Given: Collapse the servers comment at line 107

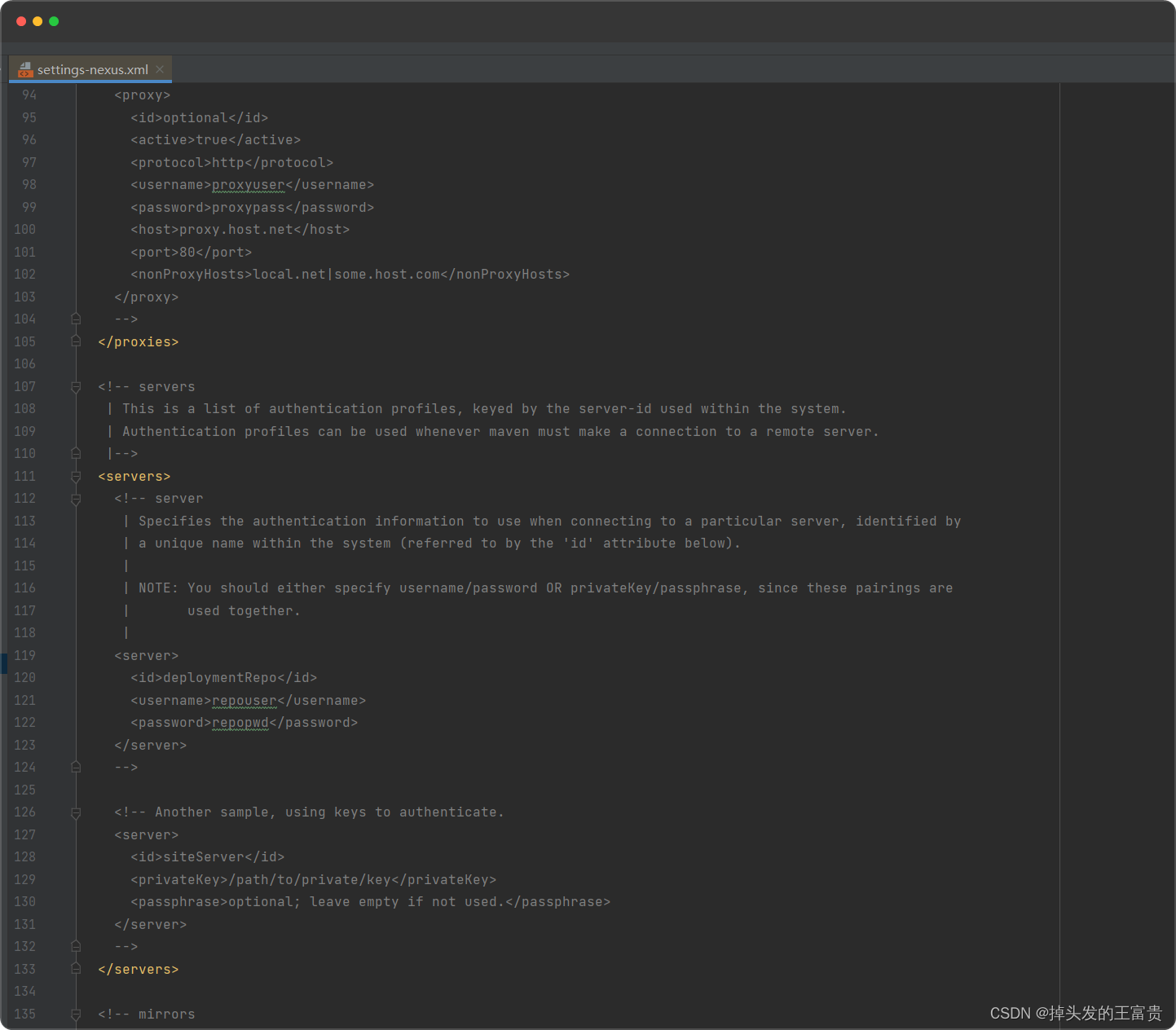Looking at the screenshot, I should (x=76, y=386).
